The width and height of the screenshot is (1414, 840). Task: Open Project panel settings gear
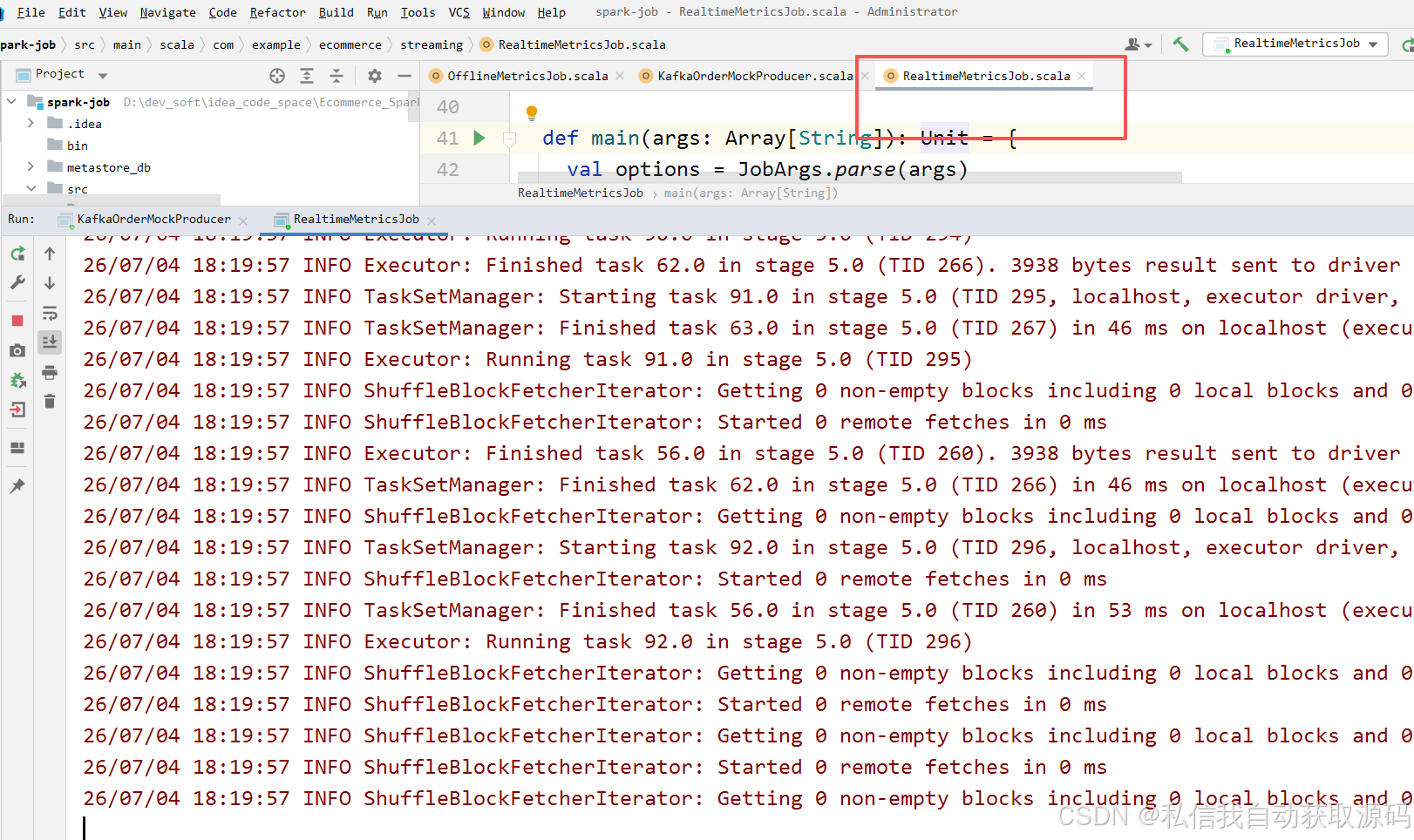375,76
